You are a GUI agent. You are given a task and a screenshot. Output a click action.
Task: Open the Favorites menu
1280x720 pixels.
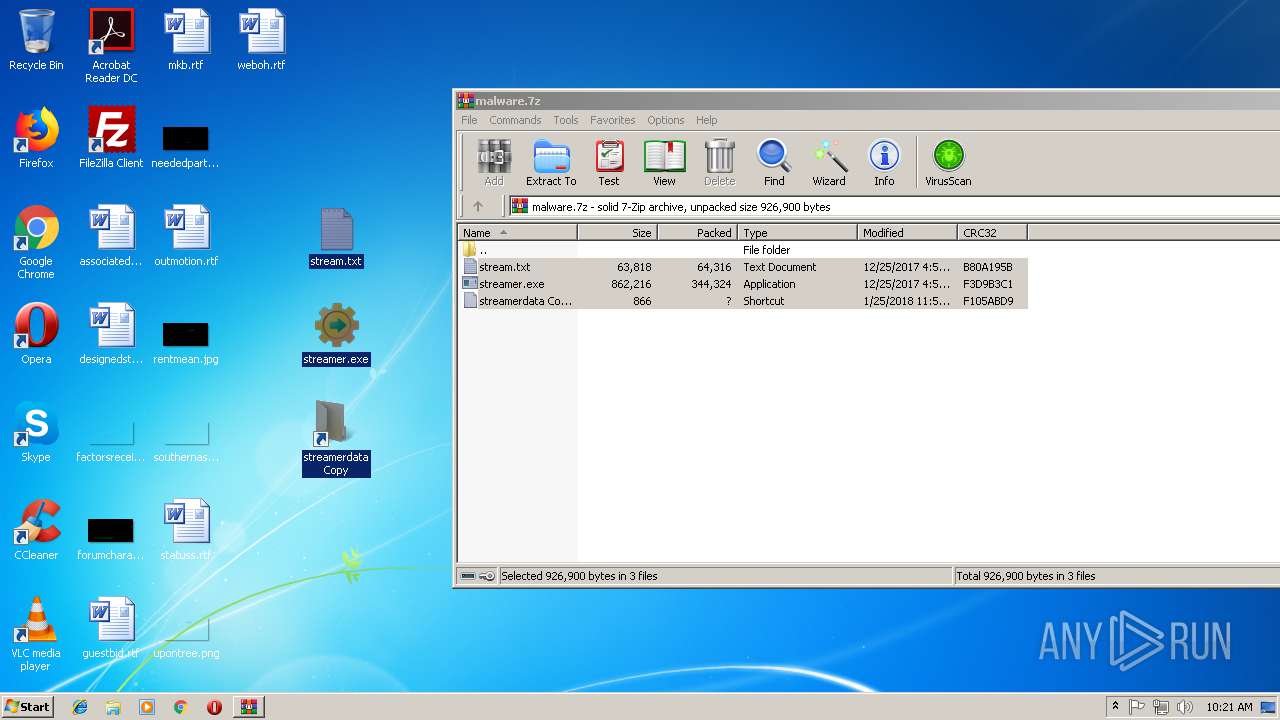612,120
